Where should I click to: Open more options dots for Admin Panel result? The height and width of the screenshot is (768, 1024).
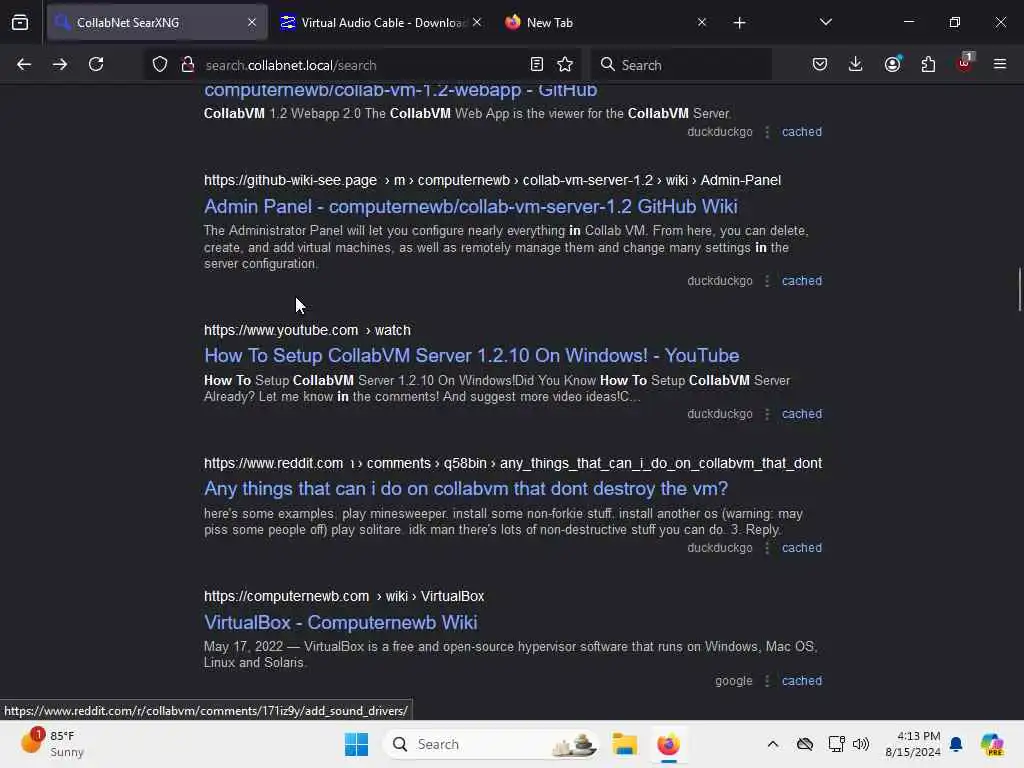click(767, 281)
